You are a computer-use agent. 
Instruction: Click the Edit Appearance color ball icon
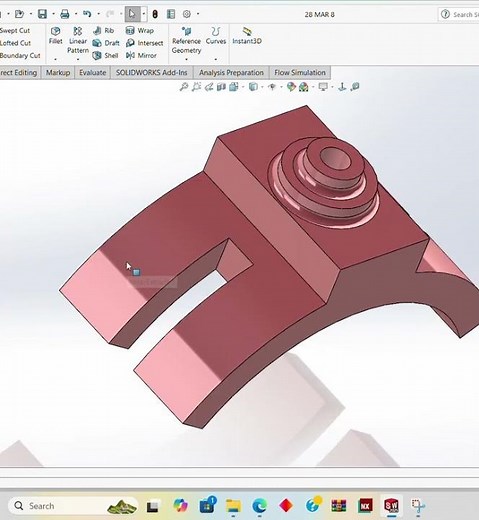coord(291,87)
